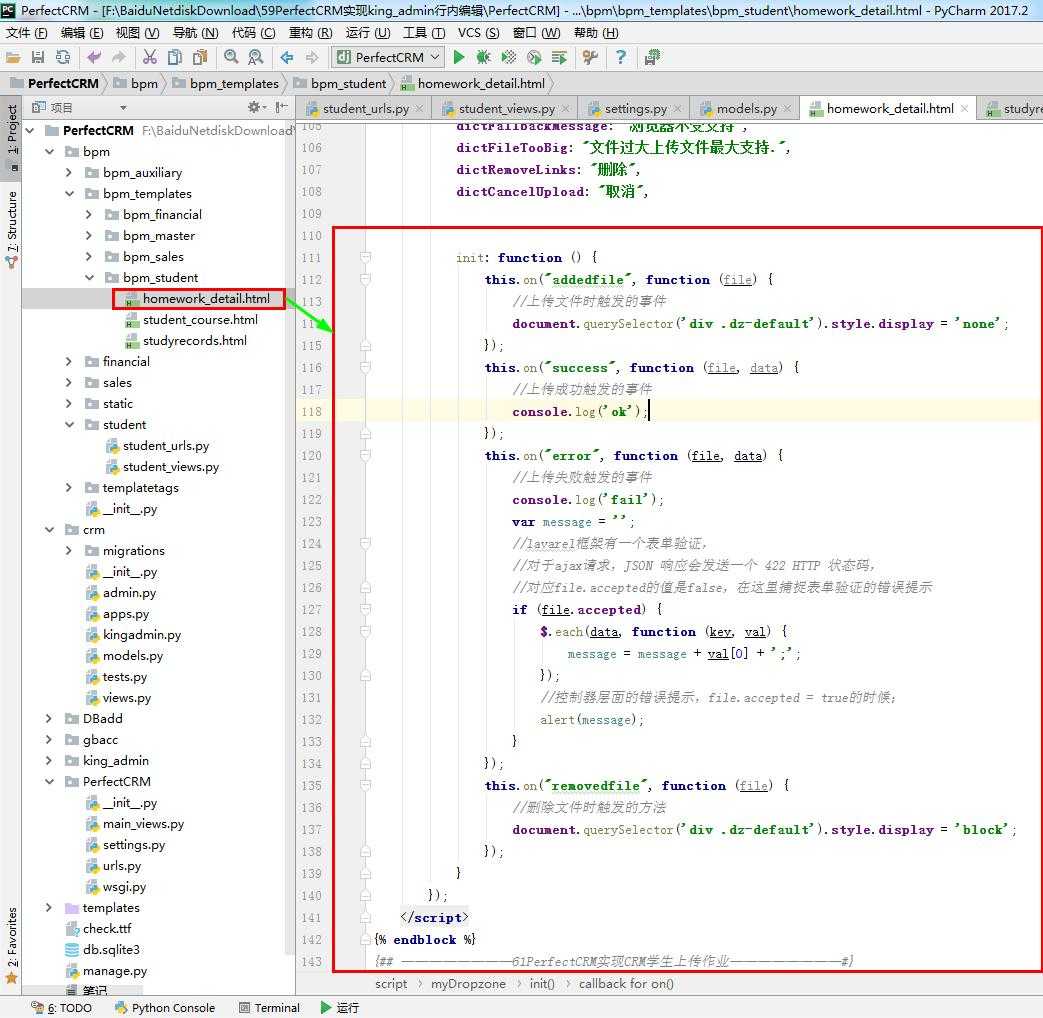
Task: Collapse the bpm_student folder
Action: [89, 277]
